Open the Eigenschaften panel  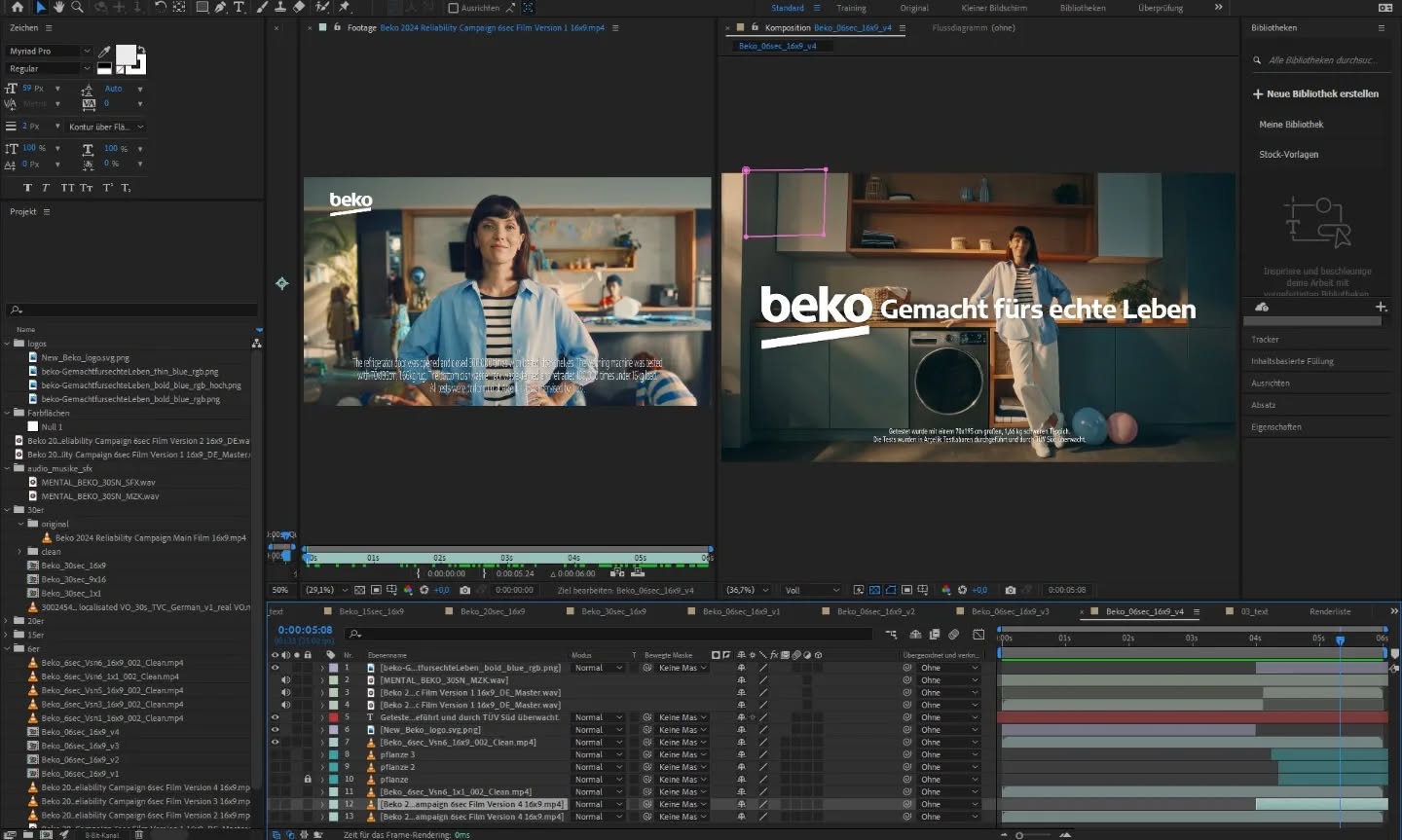[1275, 427]
